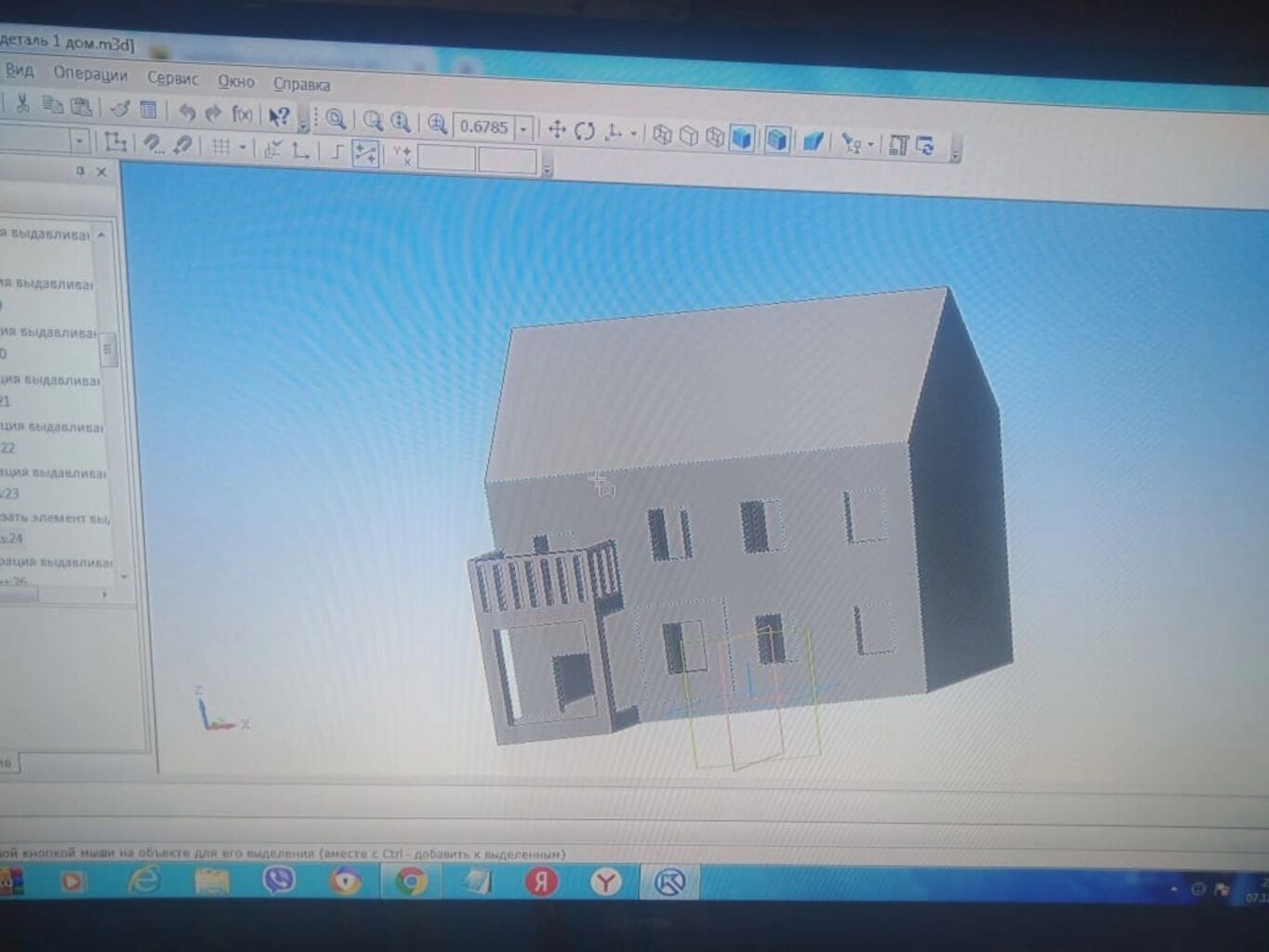Click the second coordinate input field
The image size is (1269, 952).
point(508,160)
